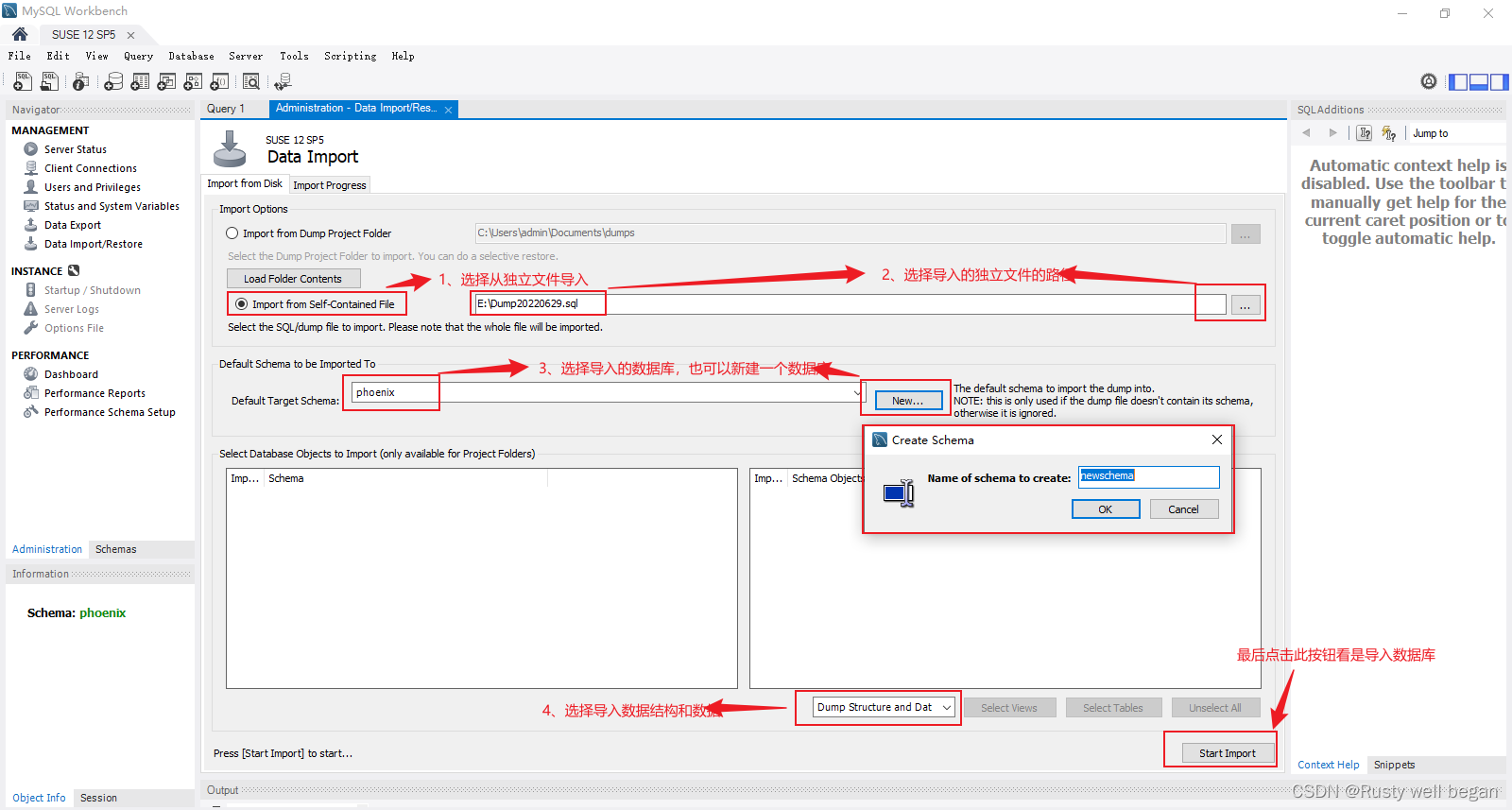Cancel the Create Schema dialog
This screenshot has width=1512, height=810.
[1183, 509]
